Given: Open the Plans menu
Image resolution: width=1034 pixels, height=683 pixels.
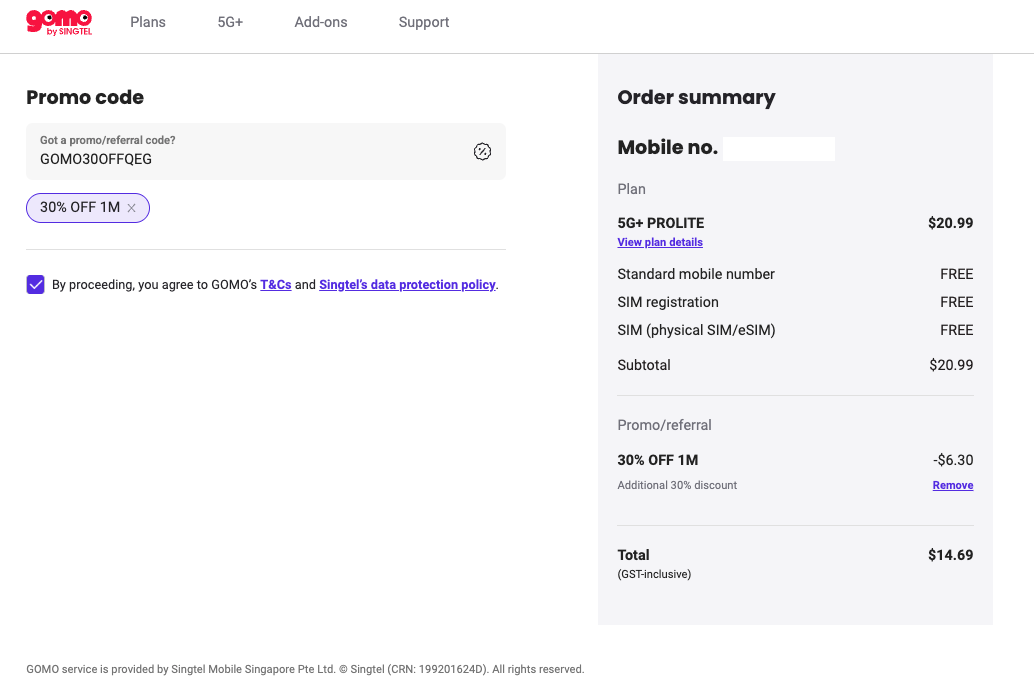Looking at the screenshot, I should 148,22.
